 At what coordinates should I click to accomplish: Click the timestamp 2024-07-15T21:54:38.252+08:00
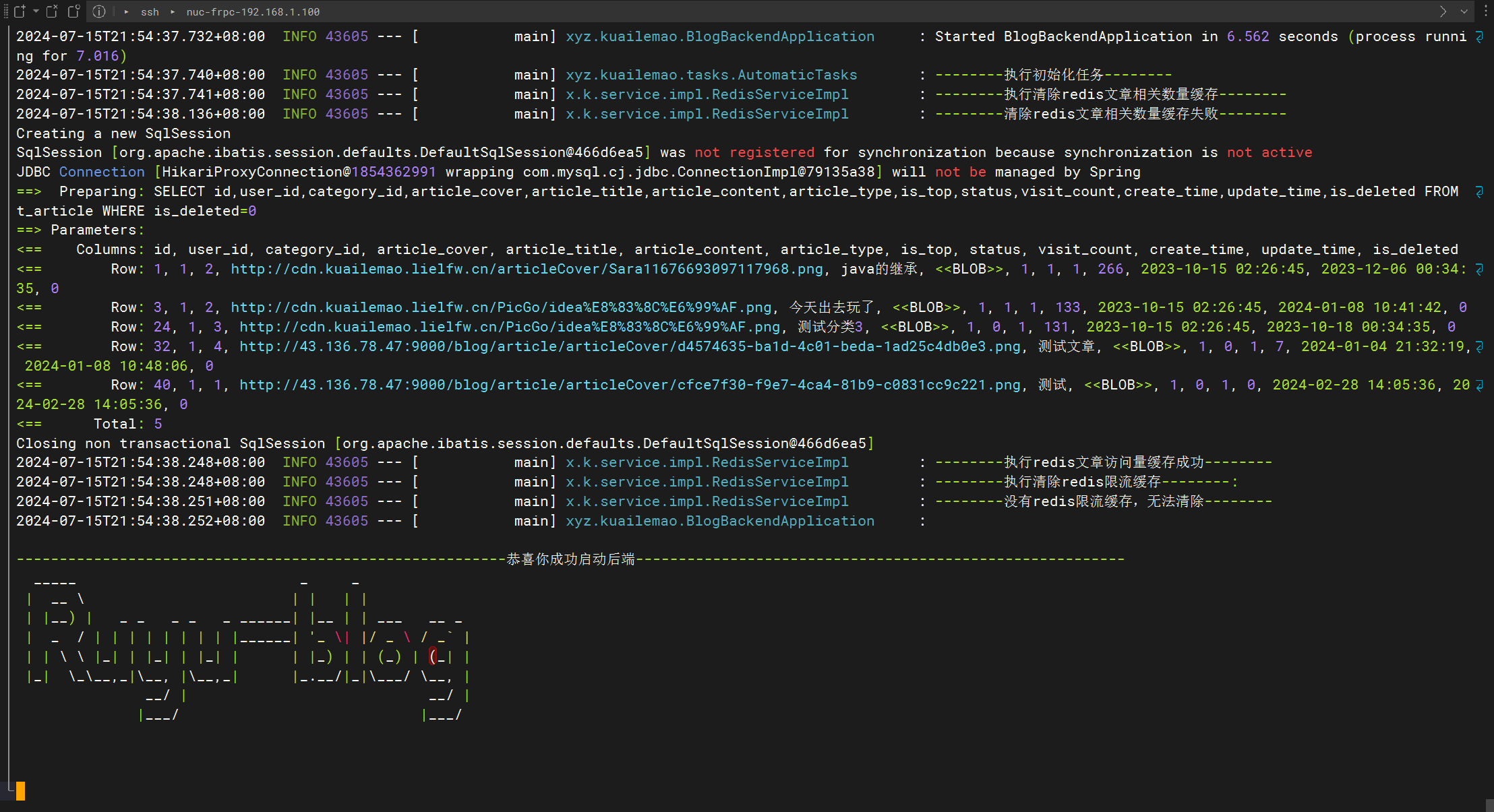[140, 521]
